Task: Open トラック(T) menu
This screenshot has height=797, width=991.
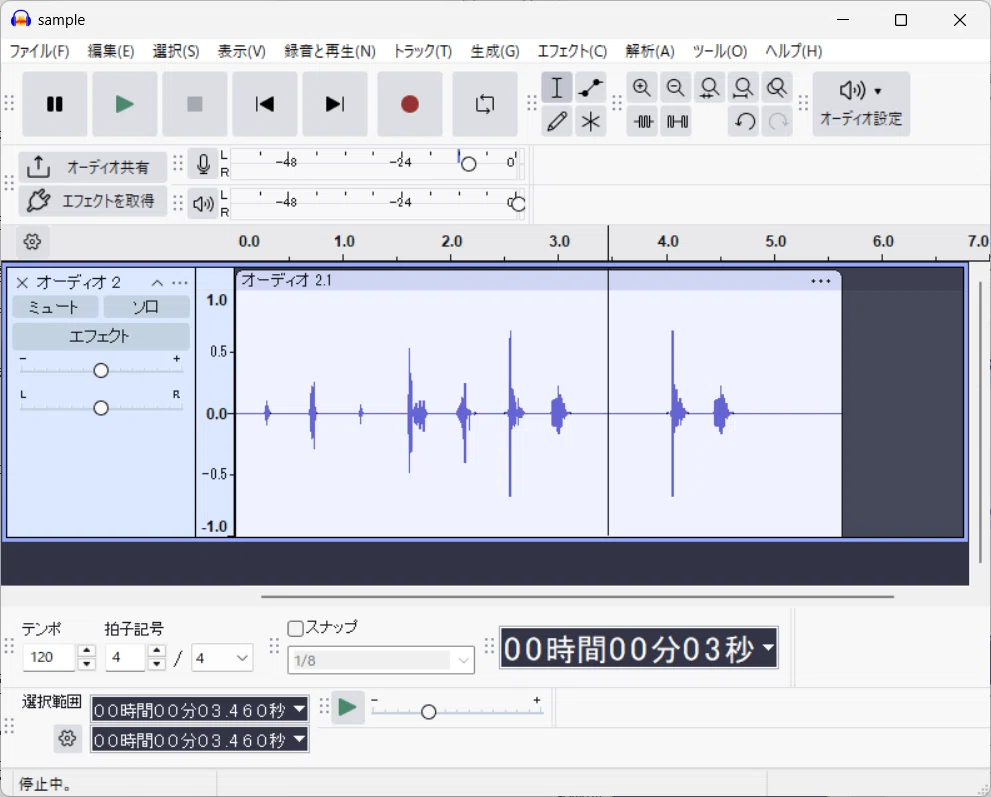Action: (x=422, y=51)
